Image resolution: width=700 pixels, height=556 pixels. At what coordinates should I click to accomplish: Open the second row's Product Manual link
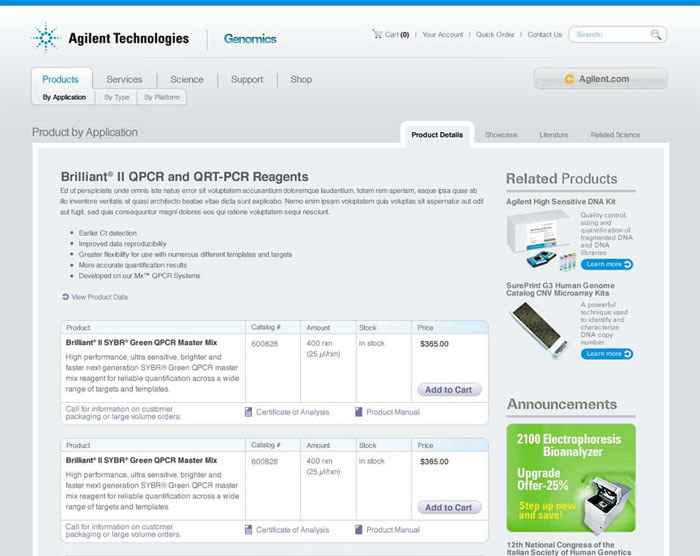click(393, 530)
